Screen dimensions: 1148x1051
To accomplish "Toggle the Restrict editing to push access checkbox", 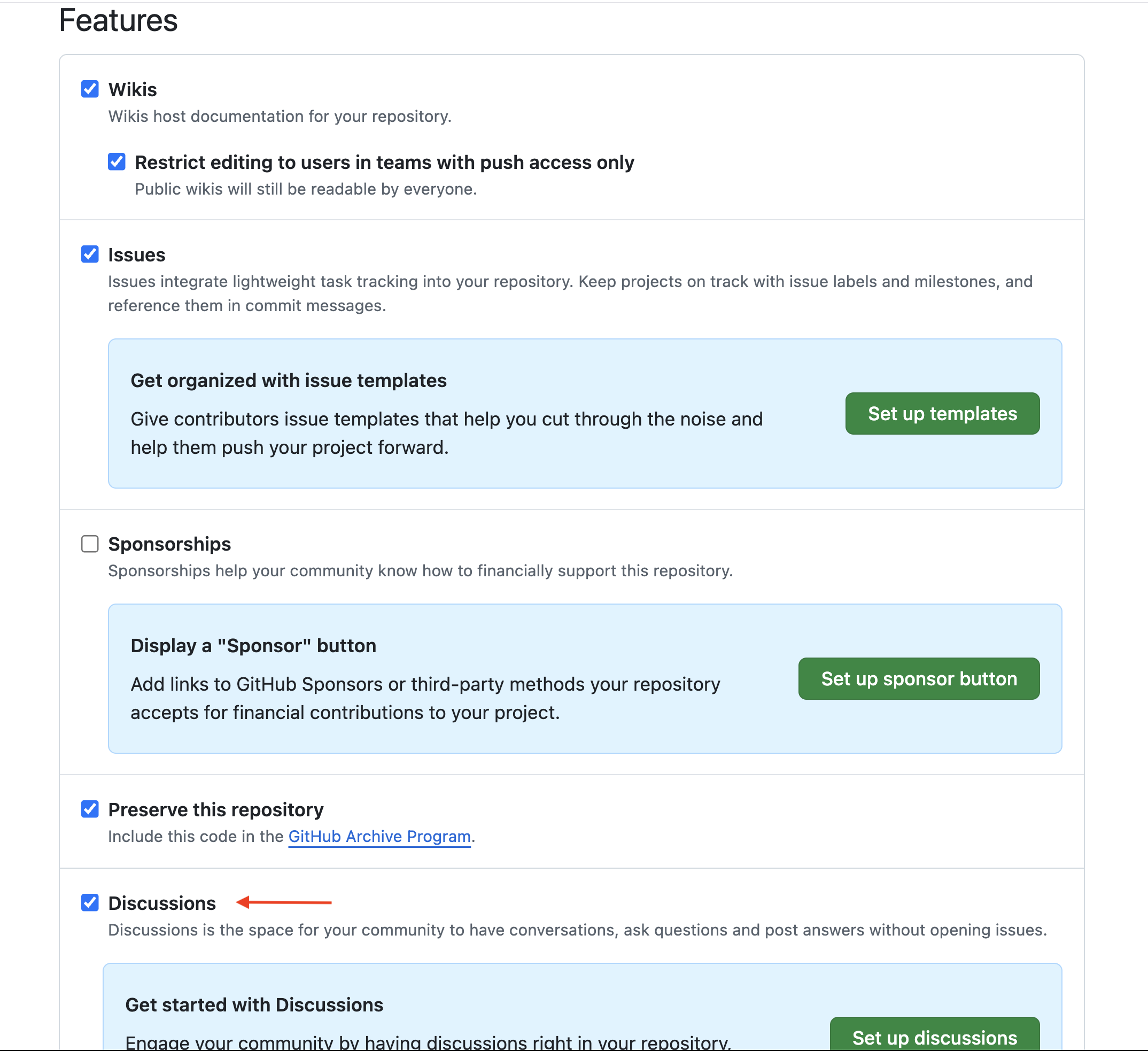I will coord(117,162).
